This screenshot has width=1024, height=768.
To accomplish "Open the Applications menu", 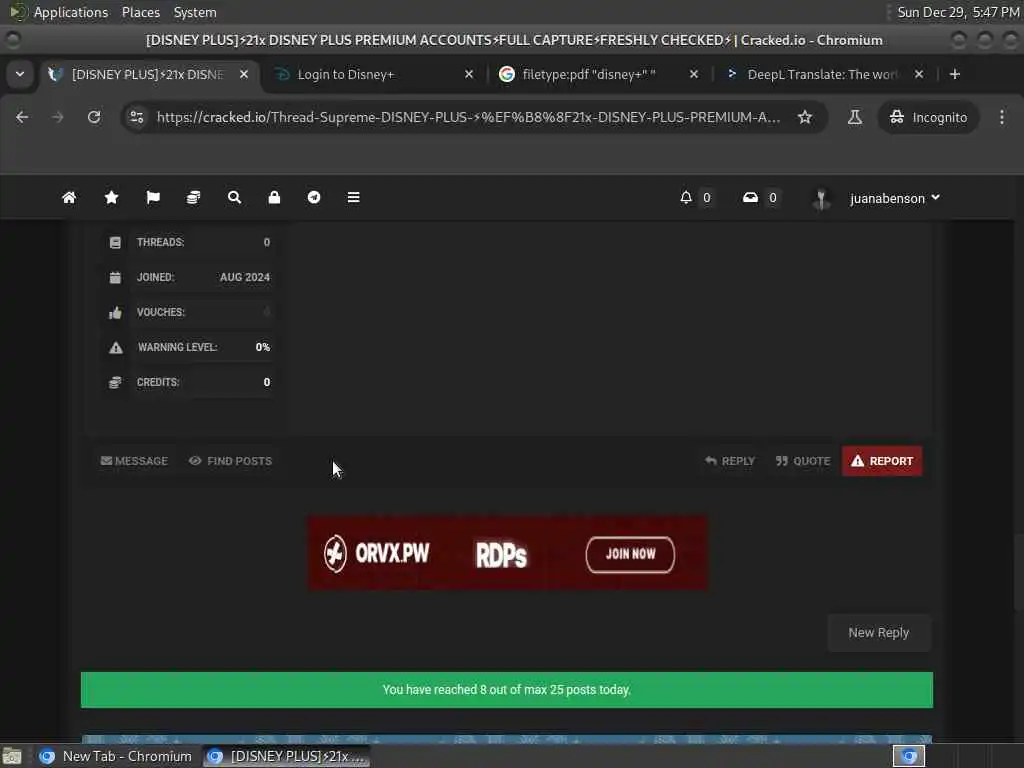I will [x=71, y=12].
